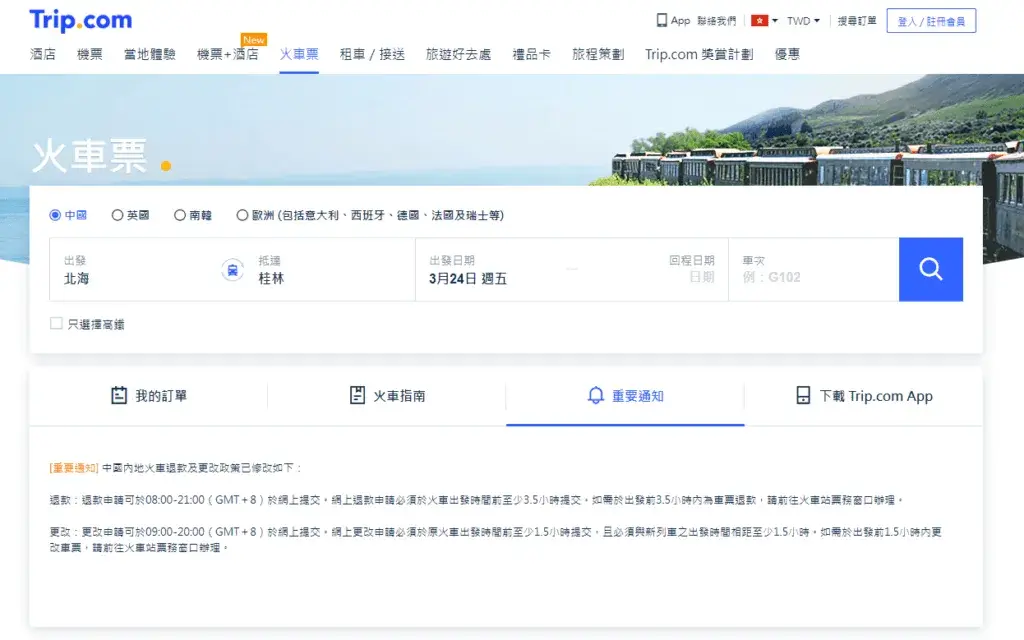The width and height of the screenshot is (1024, 640).
Task: Click the guide icon beside 火車指南
Action: tap(357, 395)
